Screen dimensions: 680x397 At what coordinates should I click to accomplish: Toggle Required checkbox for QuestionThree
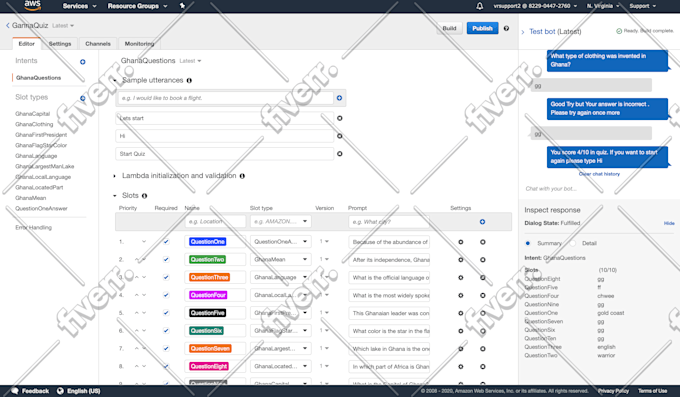(x=166, y=277)
